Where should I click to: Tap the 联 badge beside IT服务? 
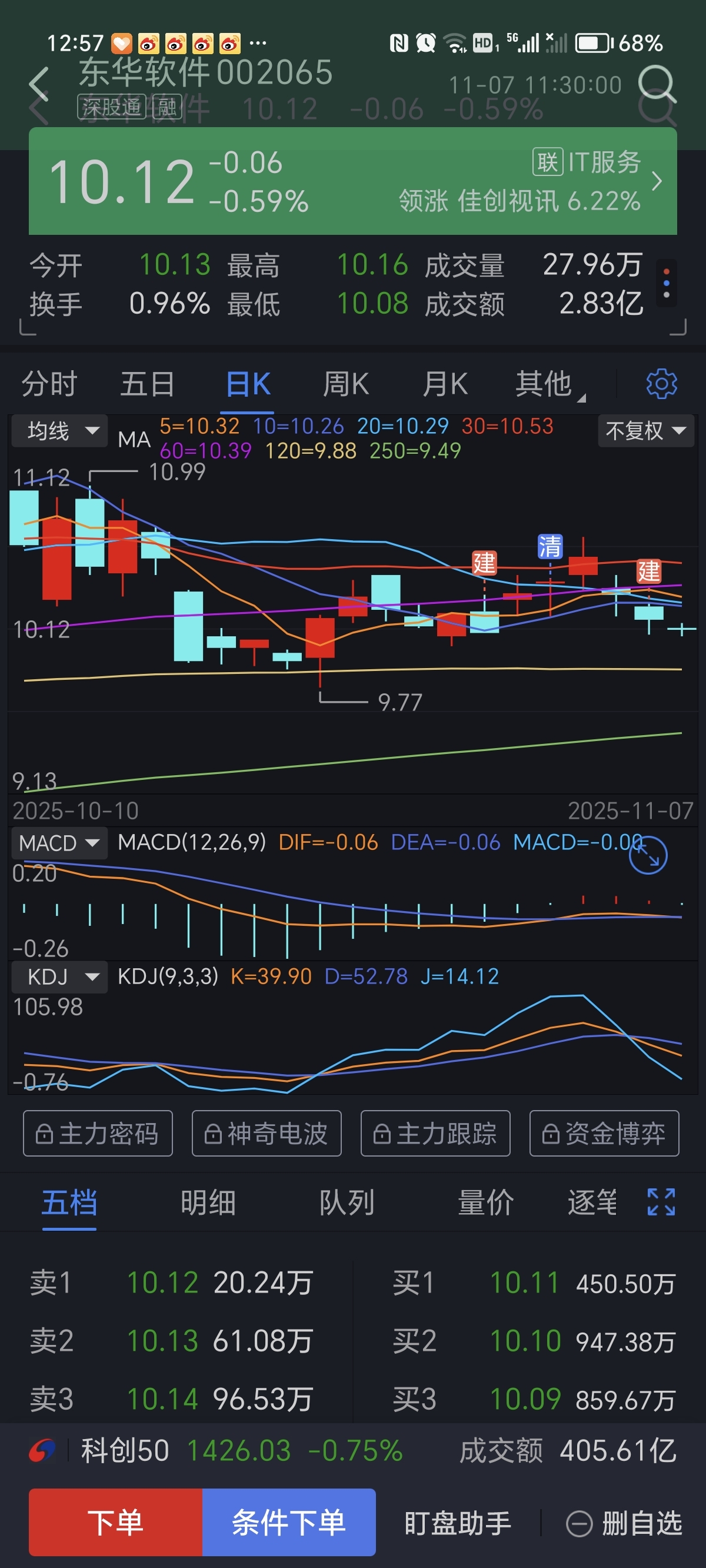pos(547,162)
